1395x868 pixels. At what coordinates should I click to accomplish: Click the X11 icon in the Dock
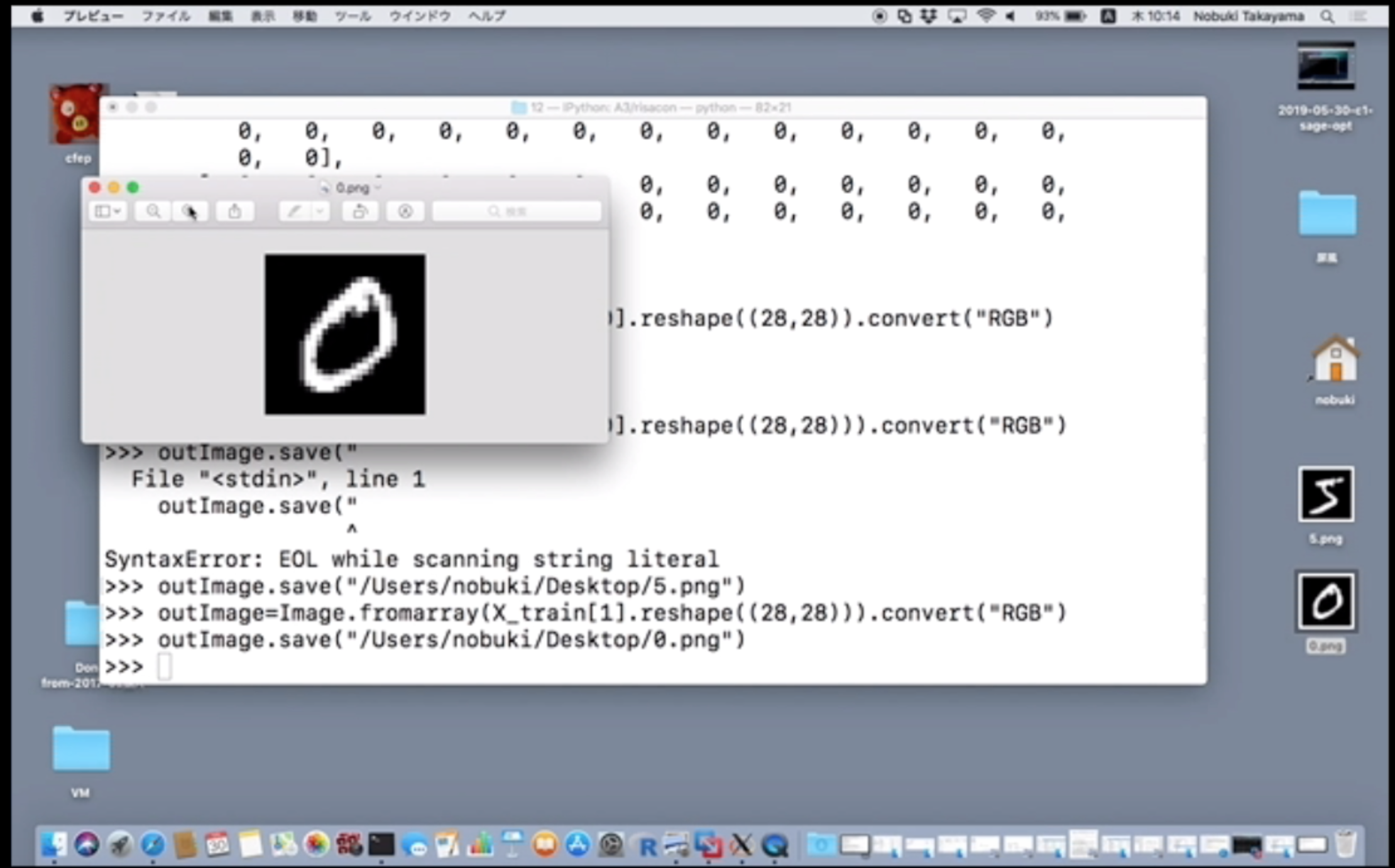click(742, 845)
